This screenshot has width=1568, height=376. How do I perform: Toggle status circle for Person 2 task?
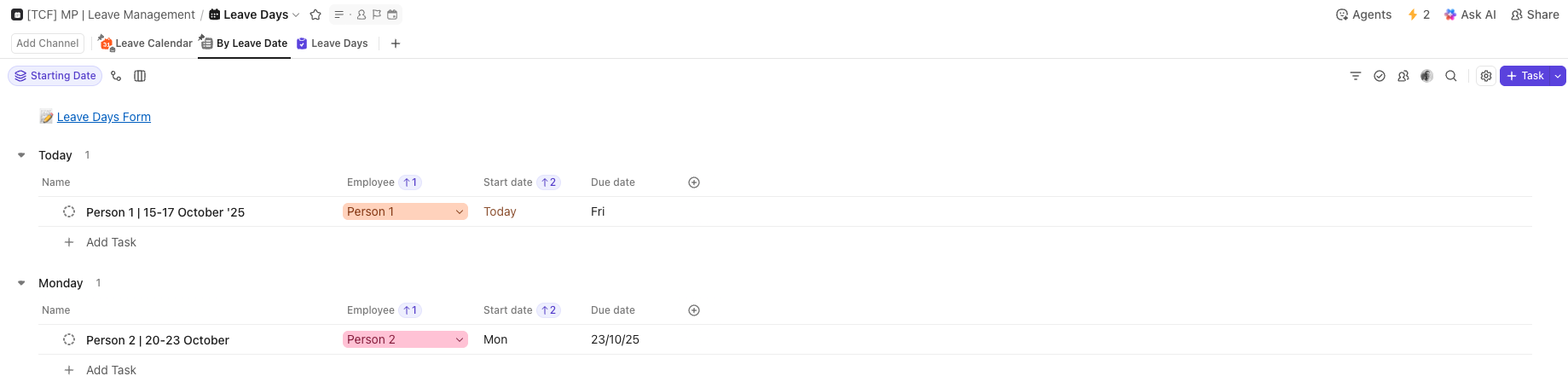click(x=69, y=339)
